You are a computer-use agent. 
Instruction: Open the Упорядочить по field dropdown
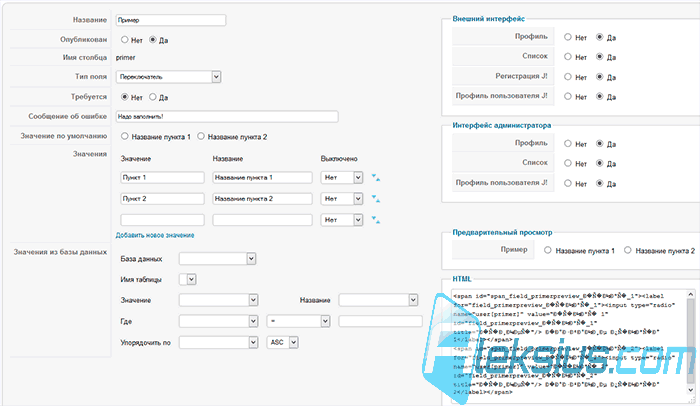[218, 342]
